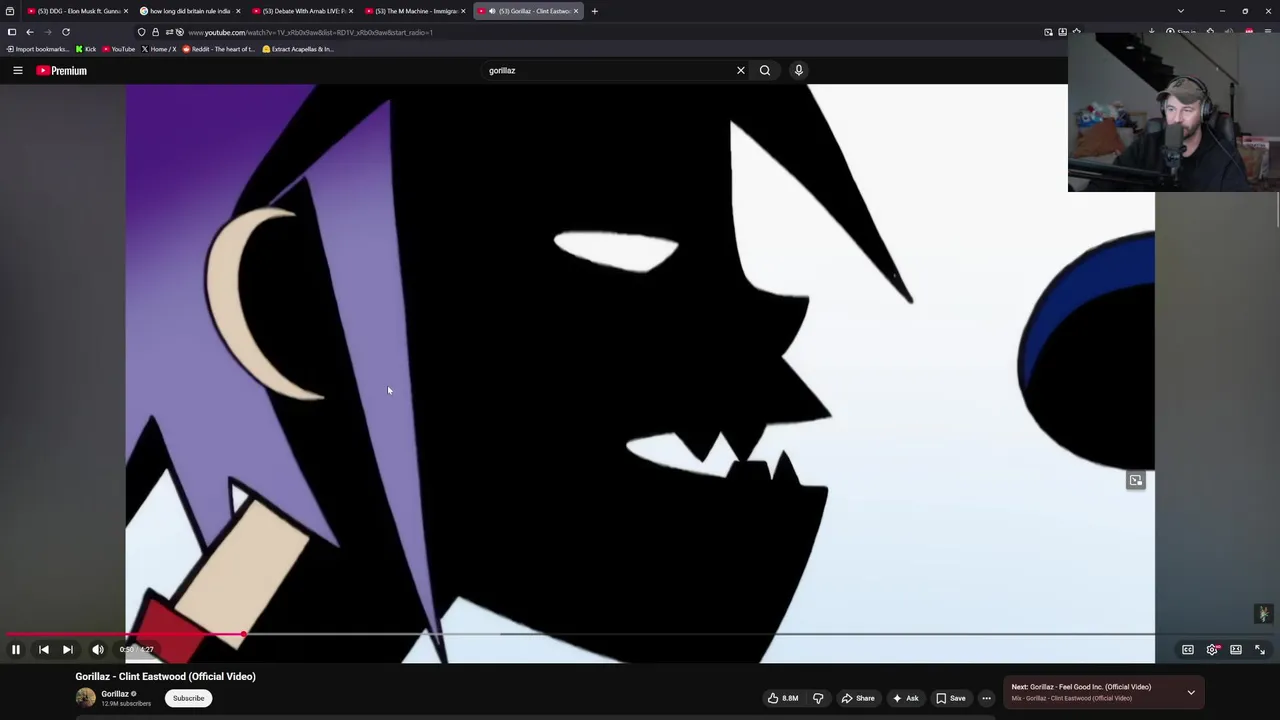Switch to The M Machine tab
Image resolution: width=1280 pixels, height=720 pixels.
pos(416,11)
